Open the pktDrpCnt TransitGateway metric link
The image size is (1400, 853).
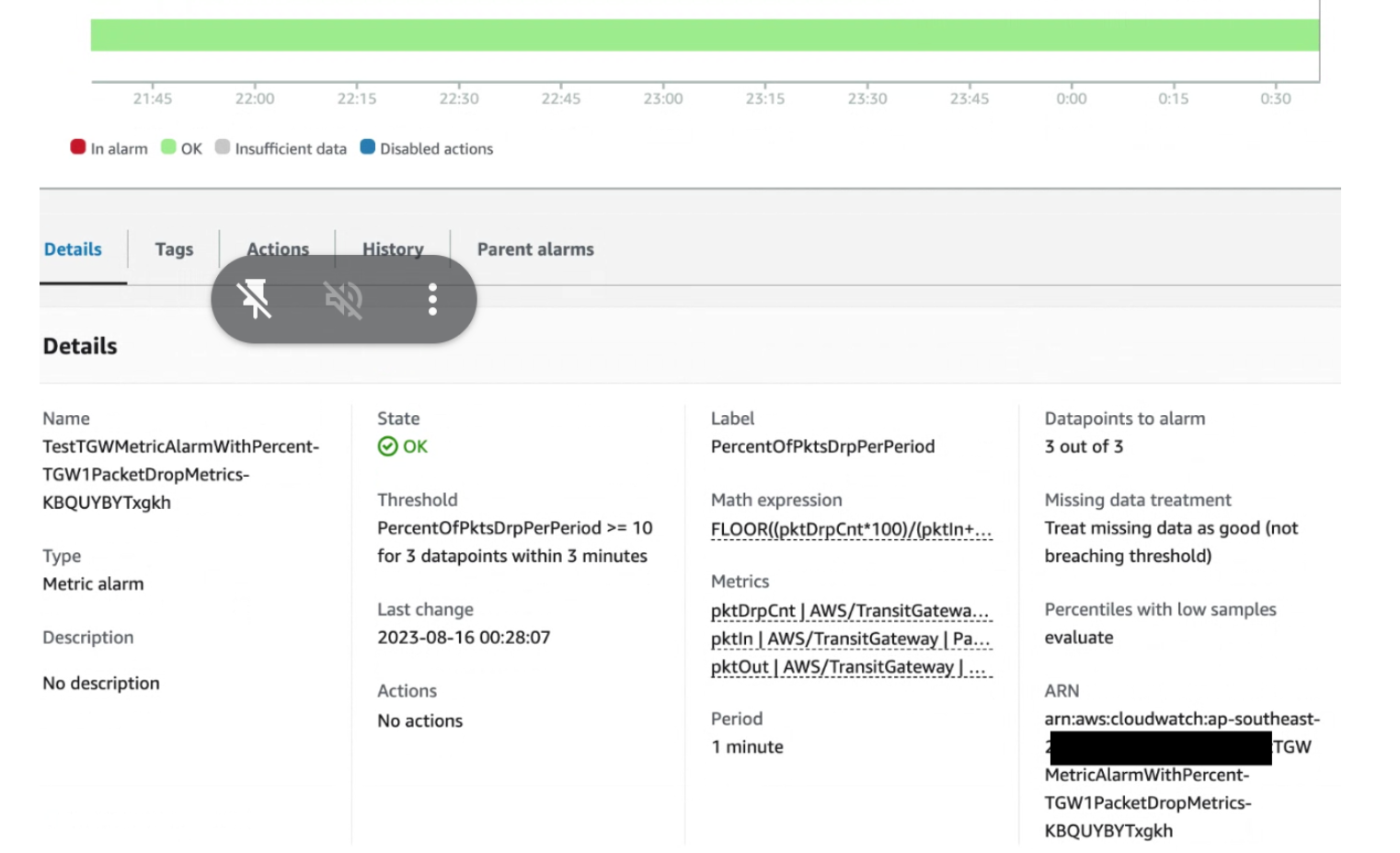tap(850, 610)
